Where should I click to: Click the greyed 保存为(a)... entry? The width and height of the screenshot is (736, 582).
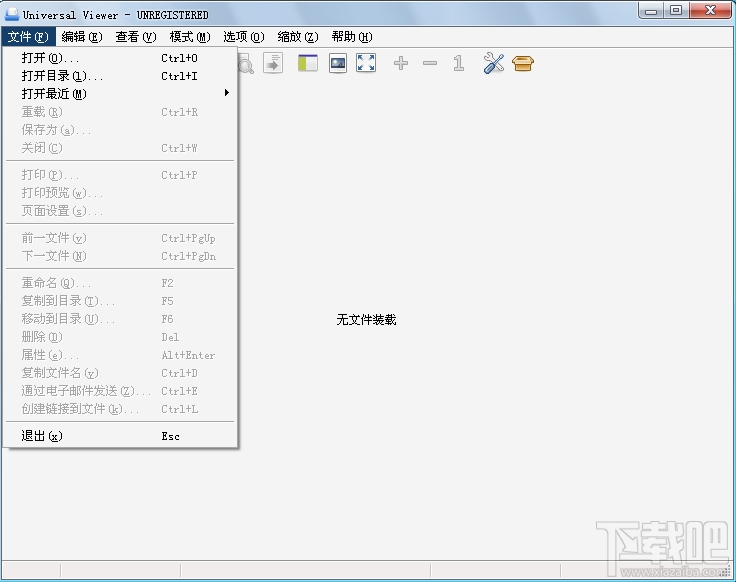(120, 130)
